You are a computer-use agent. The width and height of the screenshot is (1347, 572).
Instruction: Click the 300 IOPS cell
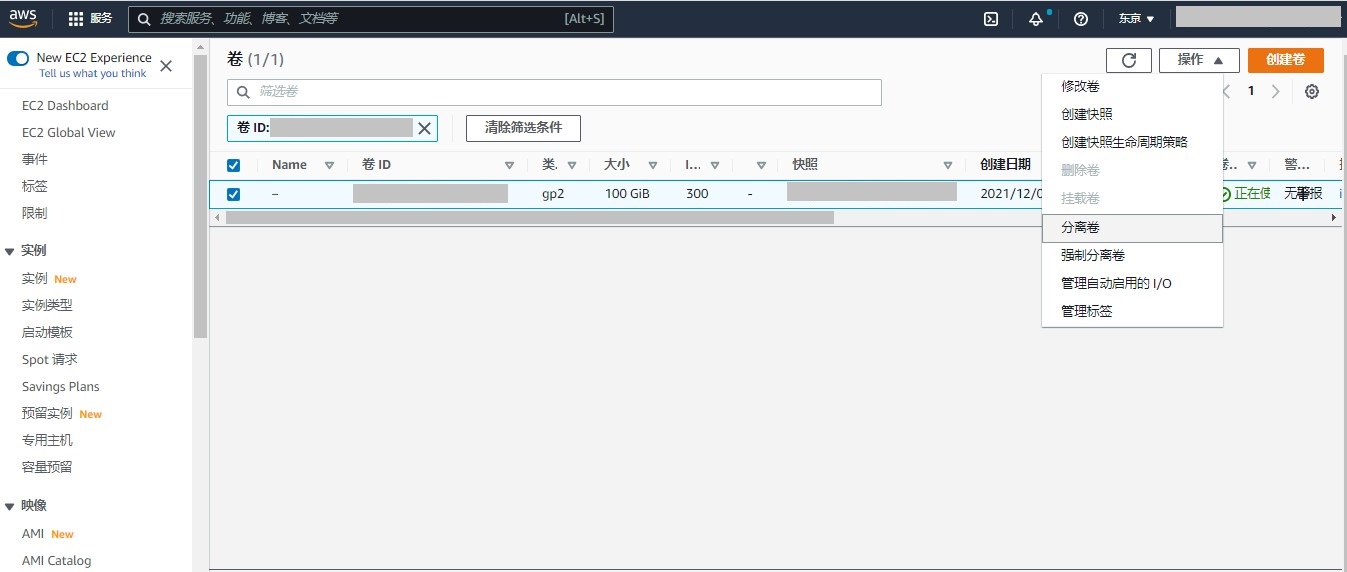697,194
